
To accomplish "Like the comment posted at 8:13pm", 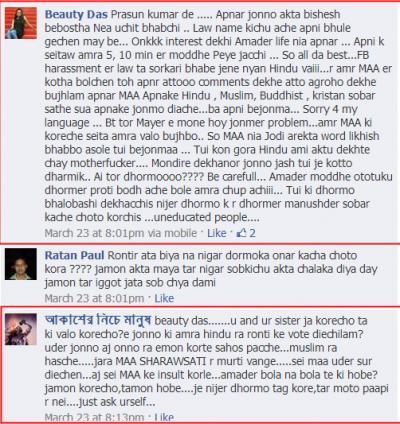I will point(164,417).
